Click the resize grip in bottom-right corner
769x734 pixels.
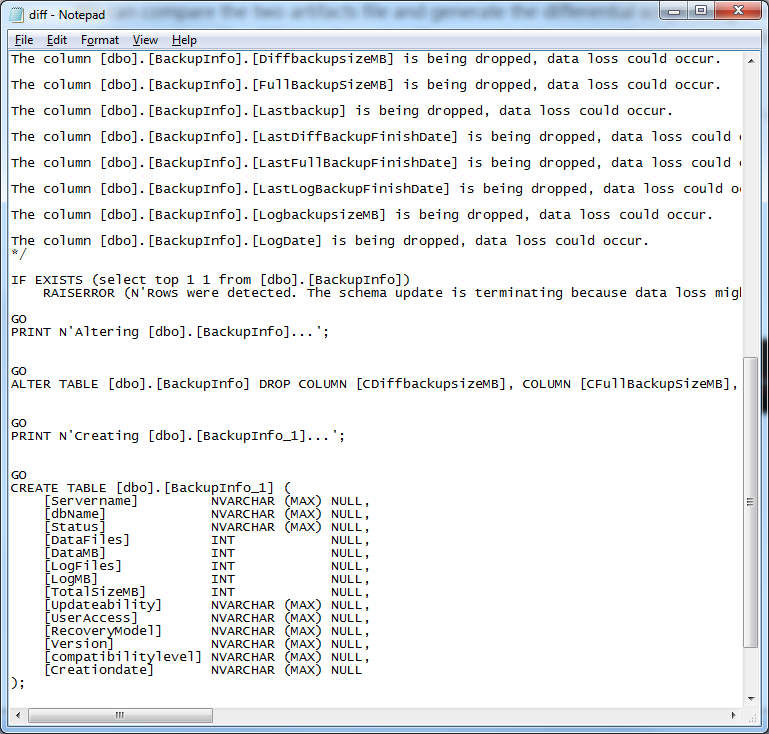[x=753, y=717]
